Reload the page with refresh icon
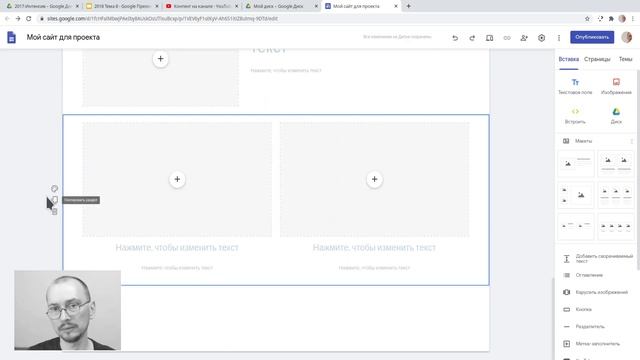This screenshot has width=640, height=360. coord(29,18)
